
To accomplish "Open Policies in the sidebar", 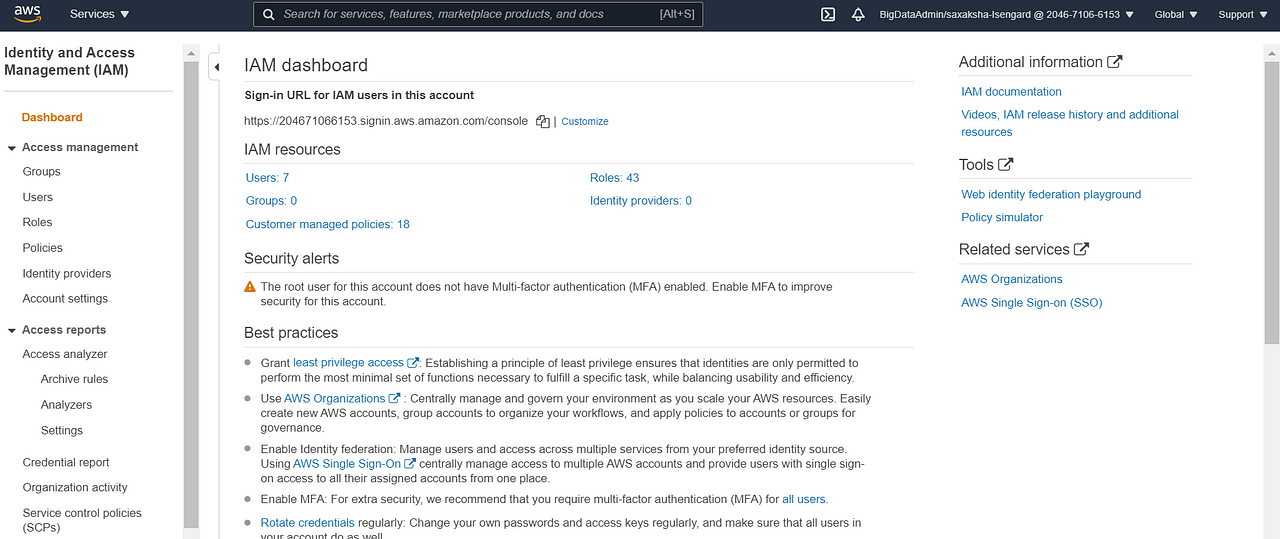I will tap(43, 248).
